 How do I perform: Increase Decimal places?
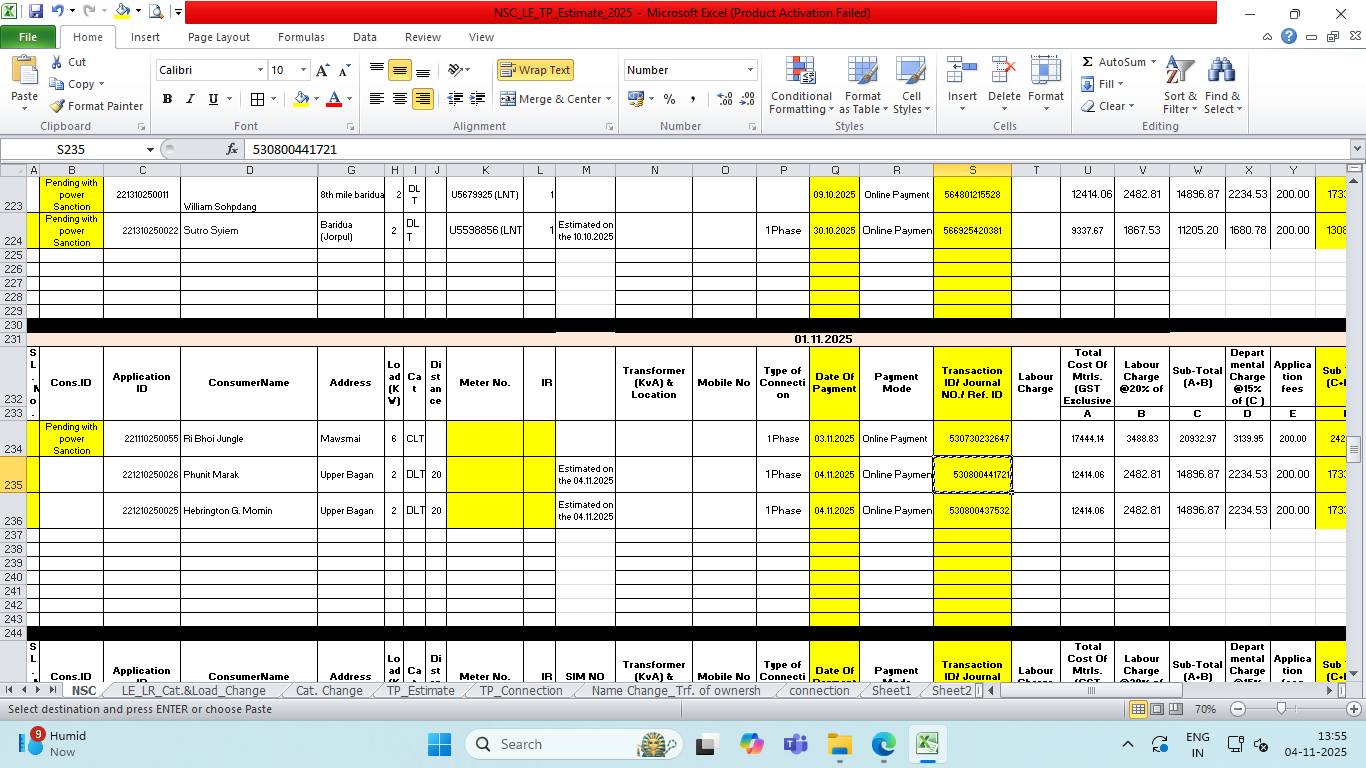pos(724,99)
